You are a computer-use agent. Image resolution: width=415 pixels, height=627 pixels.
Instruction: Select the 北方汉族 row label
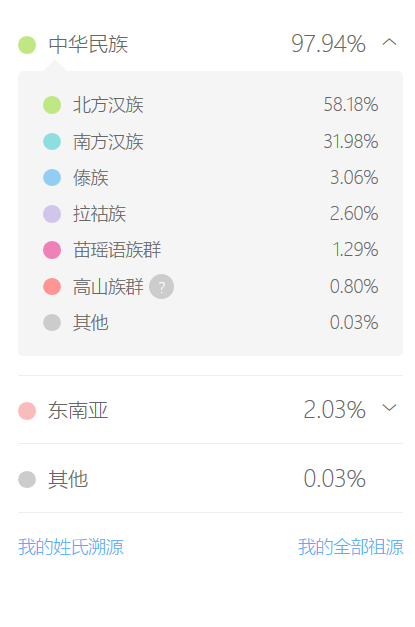pos(108,105)
